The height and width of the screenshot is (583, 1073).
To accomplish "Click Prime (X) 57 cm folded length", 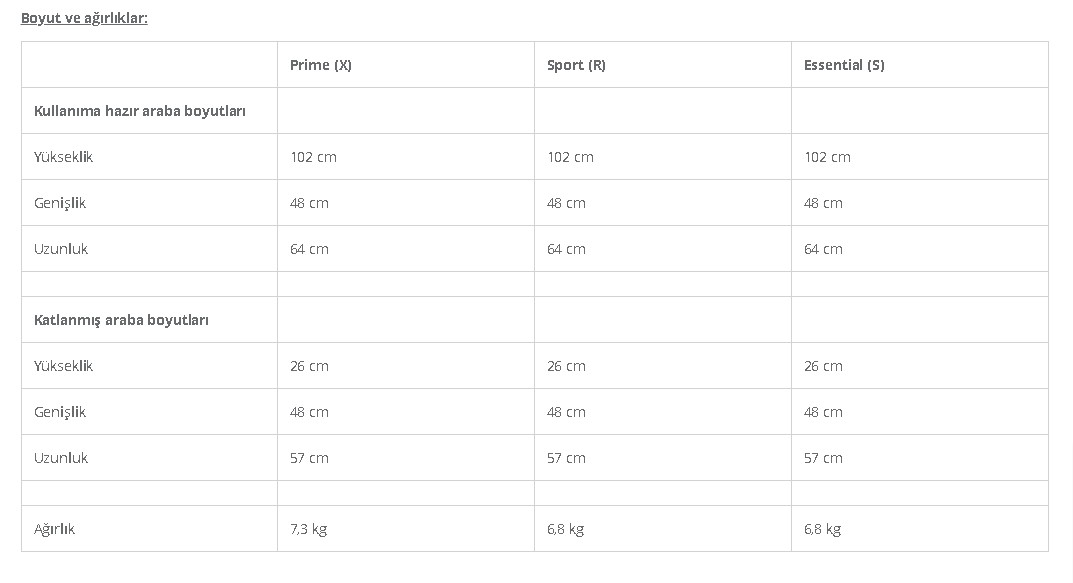I will [x=309, y=458].
